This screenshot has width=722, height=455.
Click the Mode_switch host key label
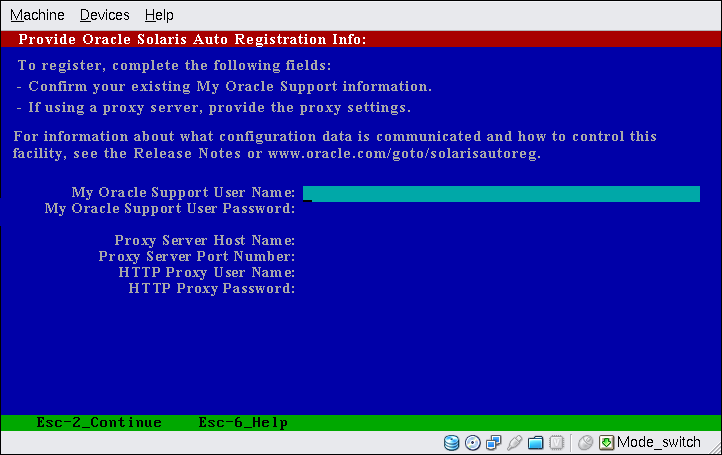point(659,442)
